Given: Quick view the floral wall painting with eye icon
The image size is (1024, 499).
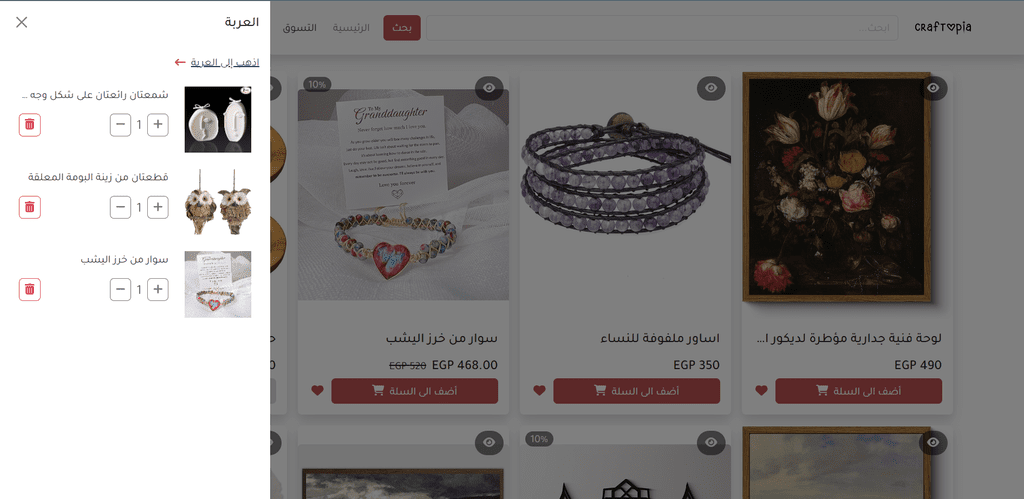Looking at the screenshot, I should pyautogui.click(x=933, y=88).
